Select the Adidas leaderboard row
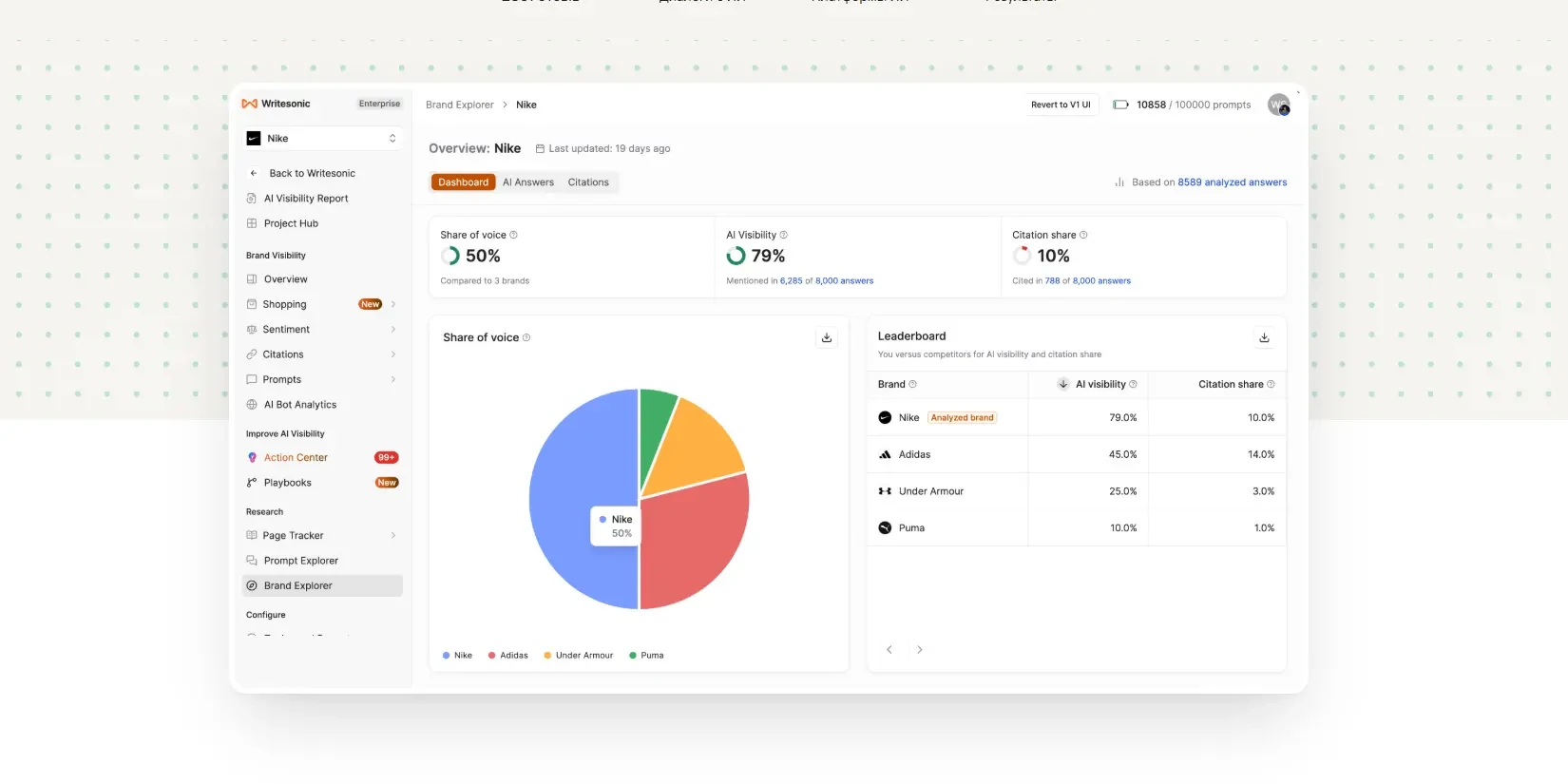The image size is (1568, 784). 1077,455
